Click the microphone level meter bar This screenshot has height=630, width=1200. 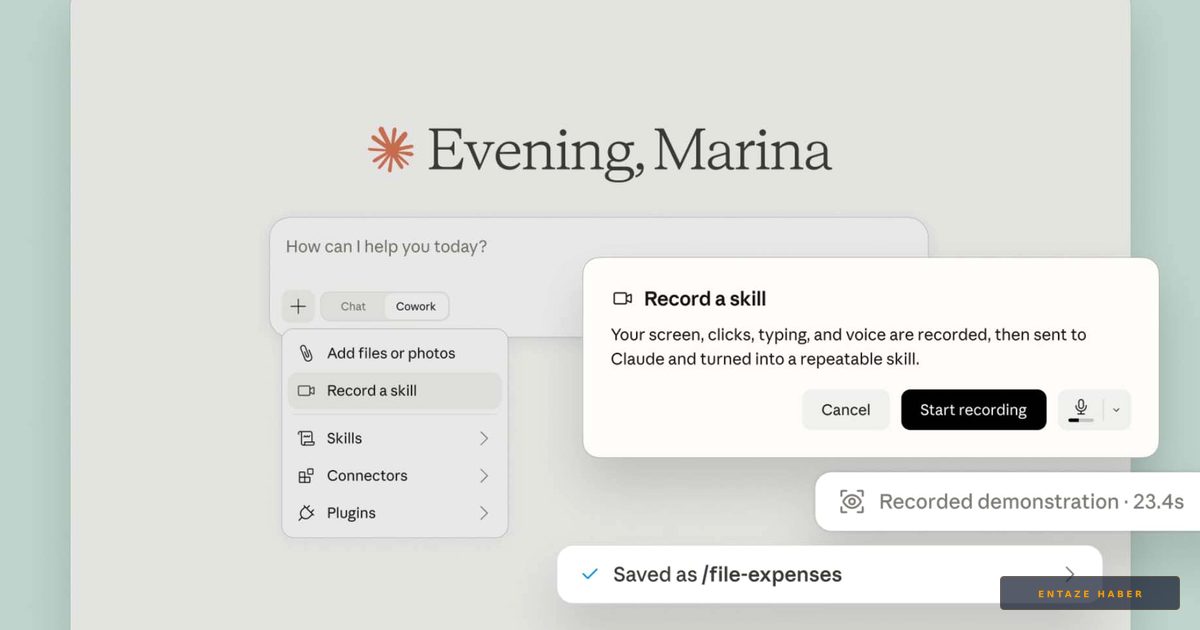click(1081, 421)
